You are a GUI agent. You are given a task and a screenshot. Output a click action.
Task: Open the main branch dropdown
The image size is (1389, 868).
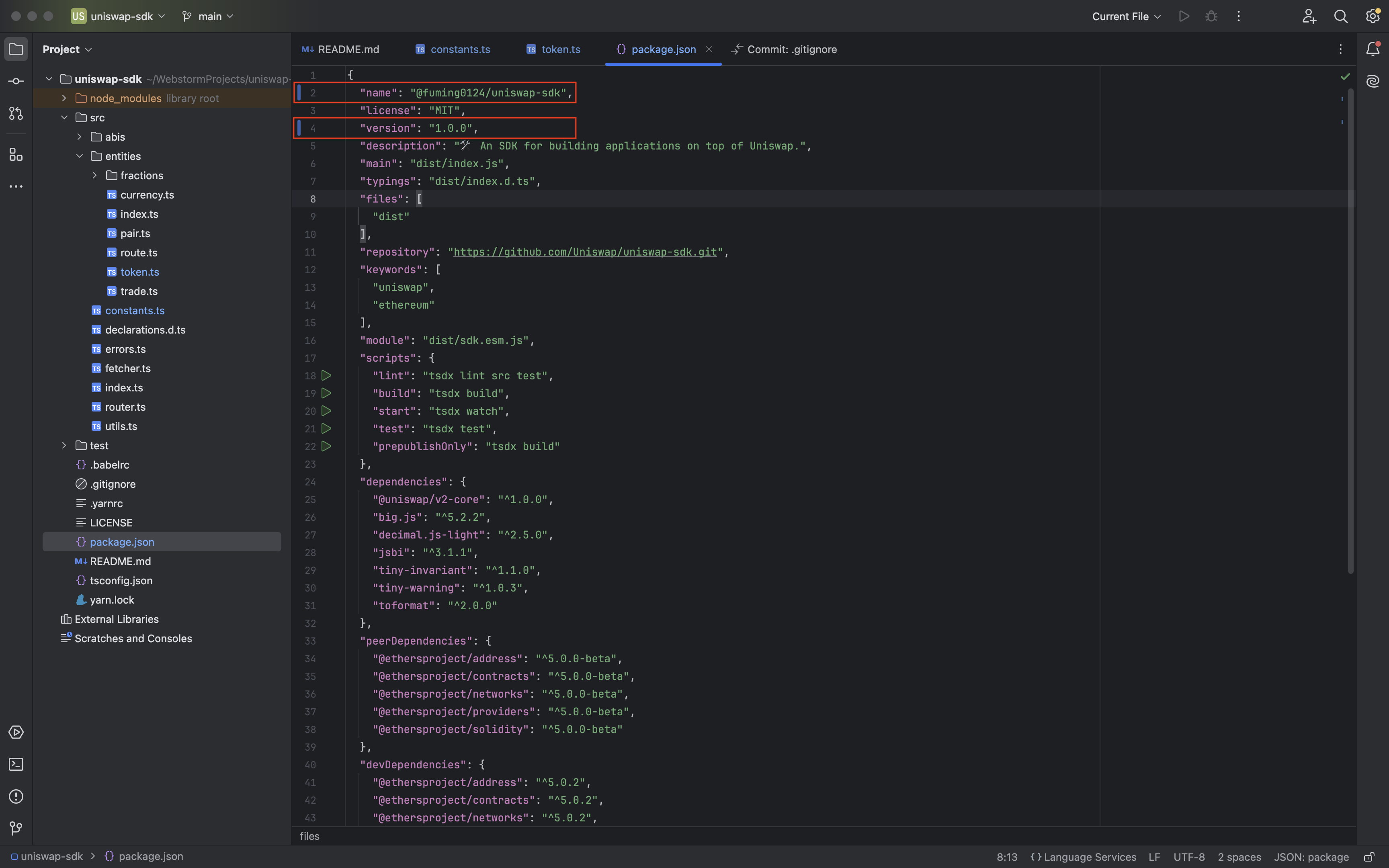(x=208, y=16)
